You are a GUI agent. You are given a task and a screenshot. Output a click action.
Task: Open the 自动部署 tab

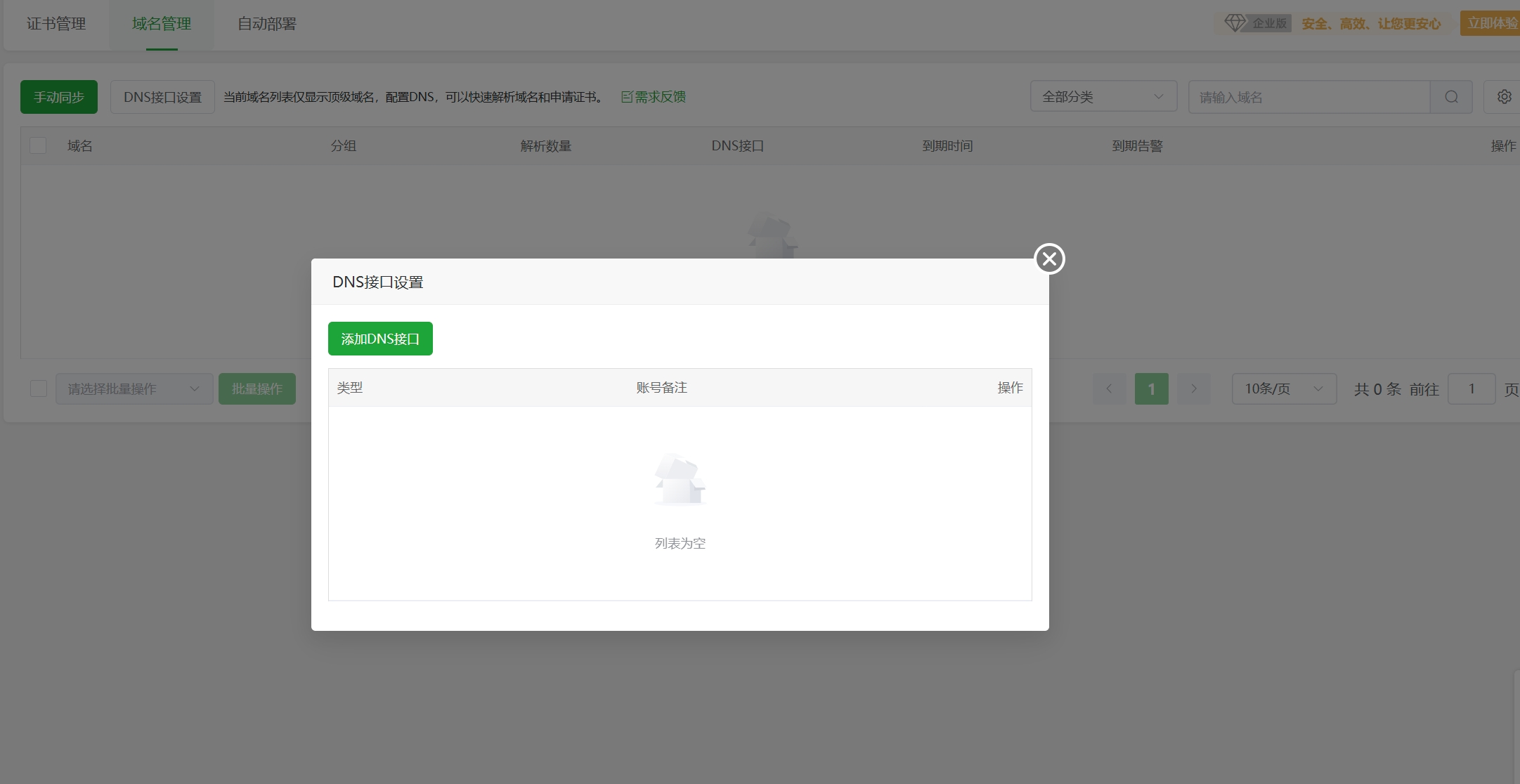pyautogui.click(x=267, y=24)
